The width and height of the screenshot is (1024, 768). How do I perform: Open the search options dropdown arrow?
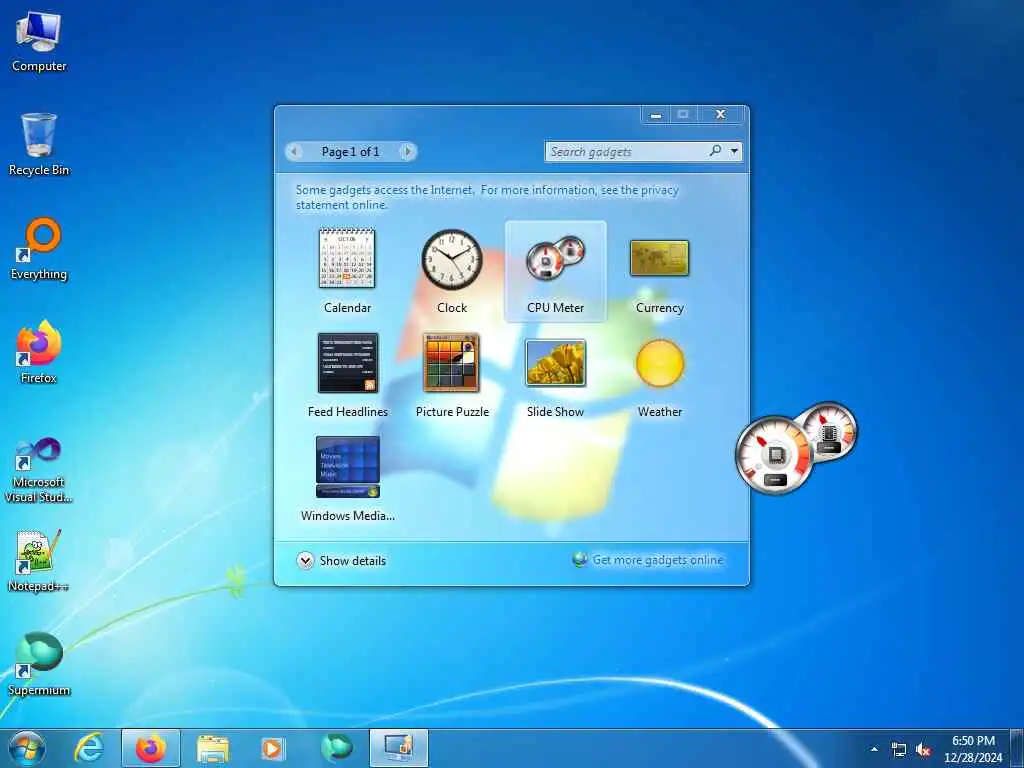[x=735, y=152]
